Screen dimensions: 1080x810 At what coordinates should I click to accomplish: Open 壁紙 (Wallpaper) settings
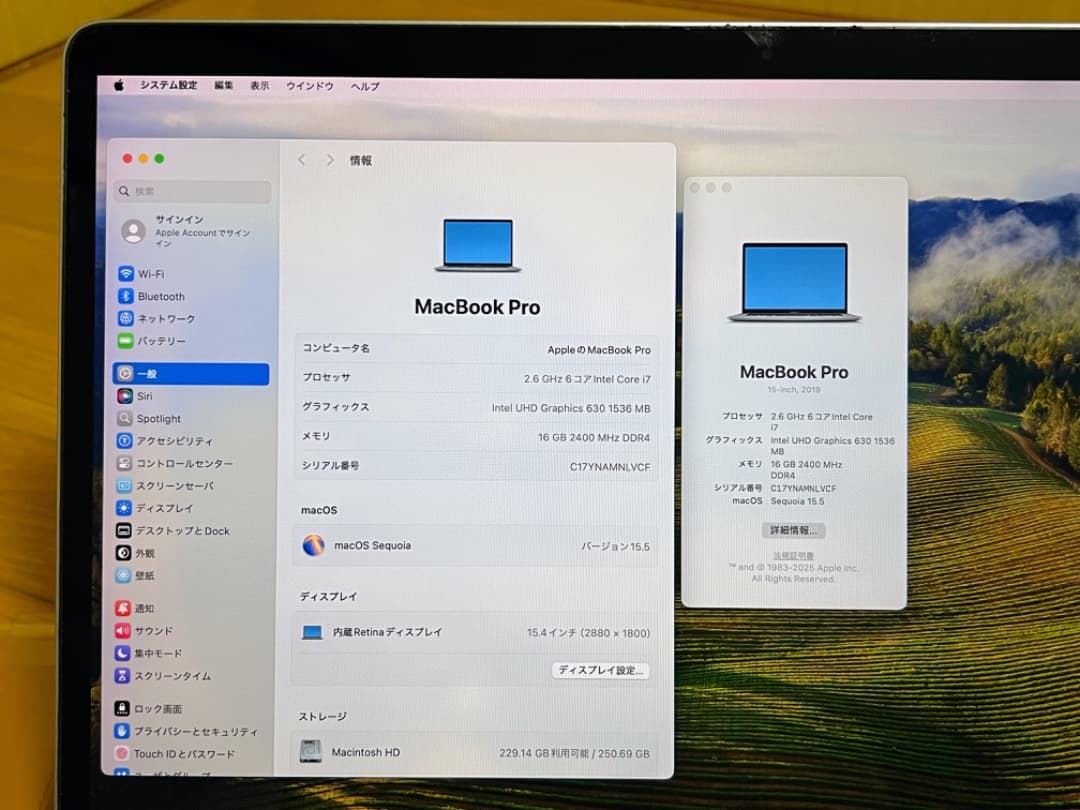coord(147,576)
